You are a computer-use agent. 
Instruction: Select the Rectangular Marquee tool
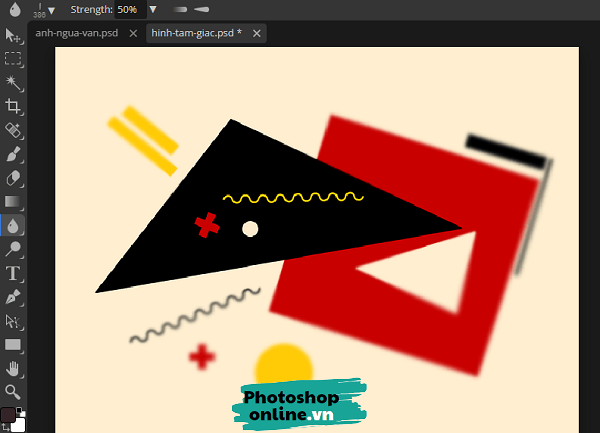(x=13, y=59)
